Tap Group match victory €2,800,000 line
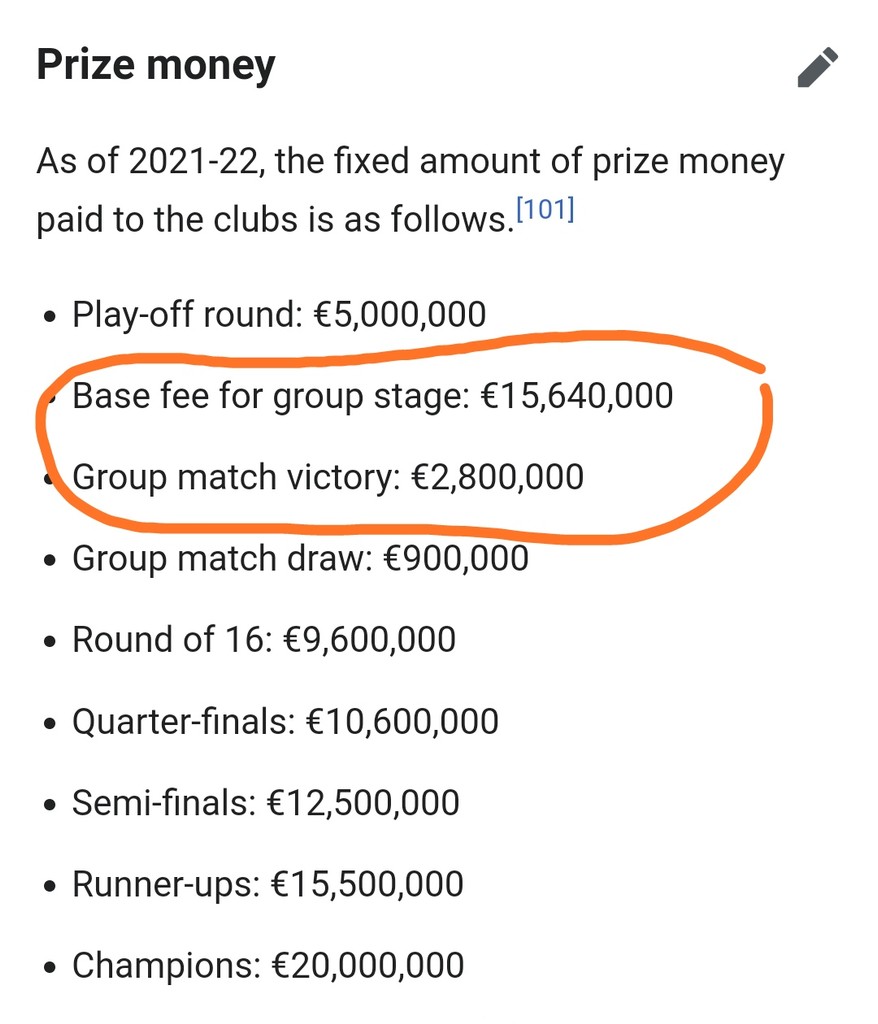This screenshot has height=1024, width=878. pos(328,477)
